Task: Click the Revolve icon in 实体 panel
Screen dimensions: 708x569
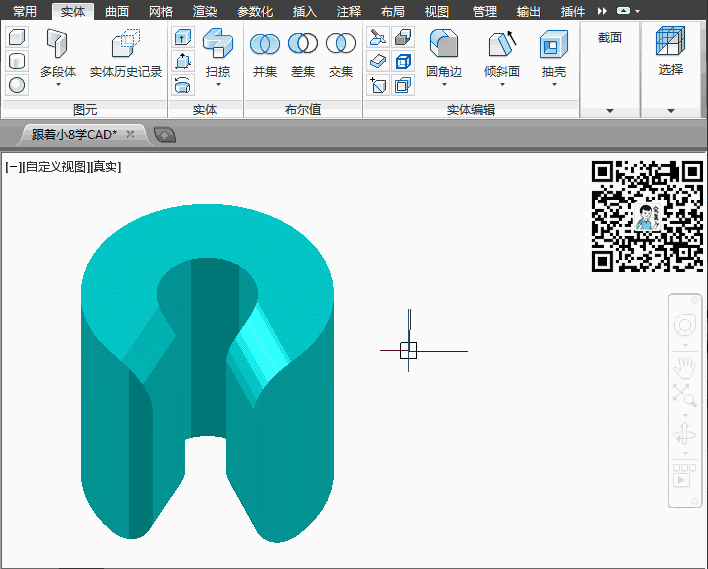Action: pyautogui.click(x=183, y=85)
